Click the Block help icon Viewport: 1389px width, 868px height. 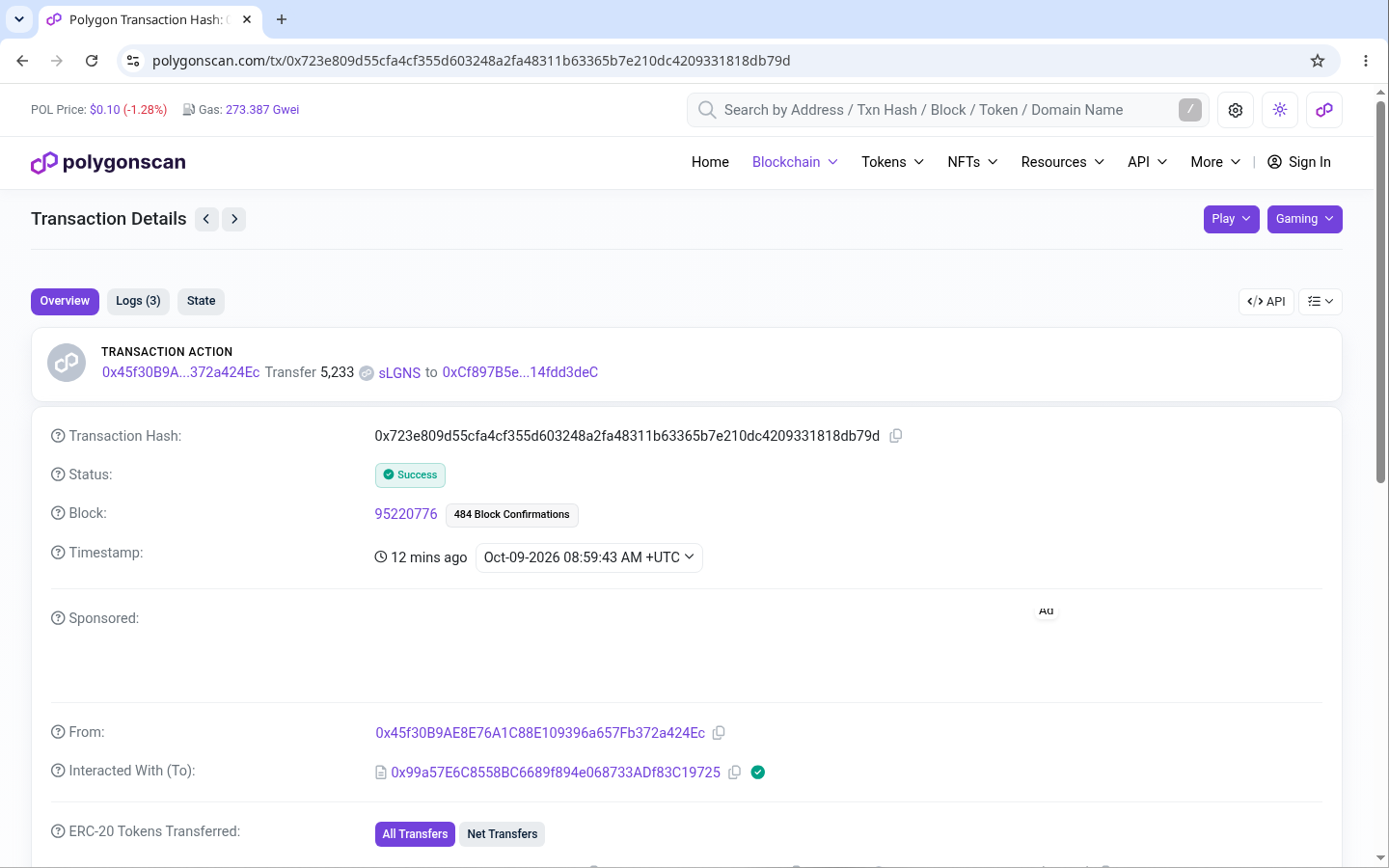(x=58, y=513)
